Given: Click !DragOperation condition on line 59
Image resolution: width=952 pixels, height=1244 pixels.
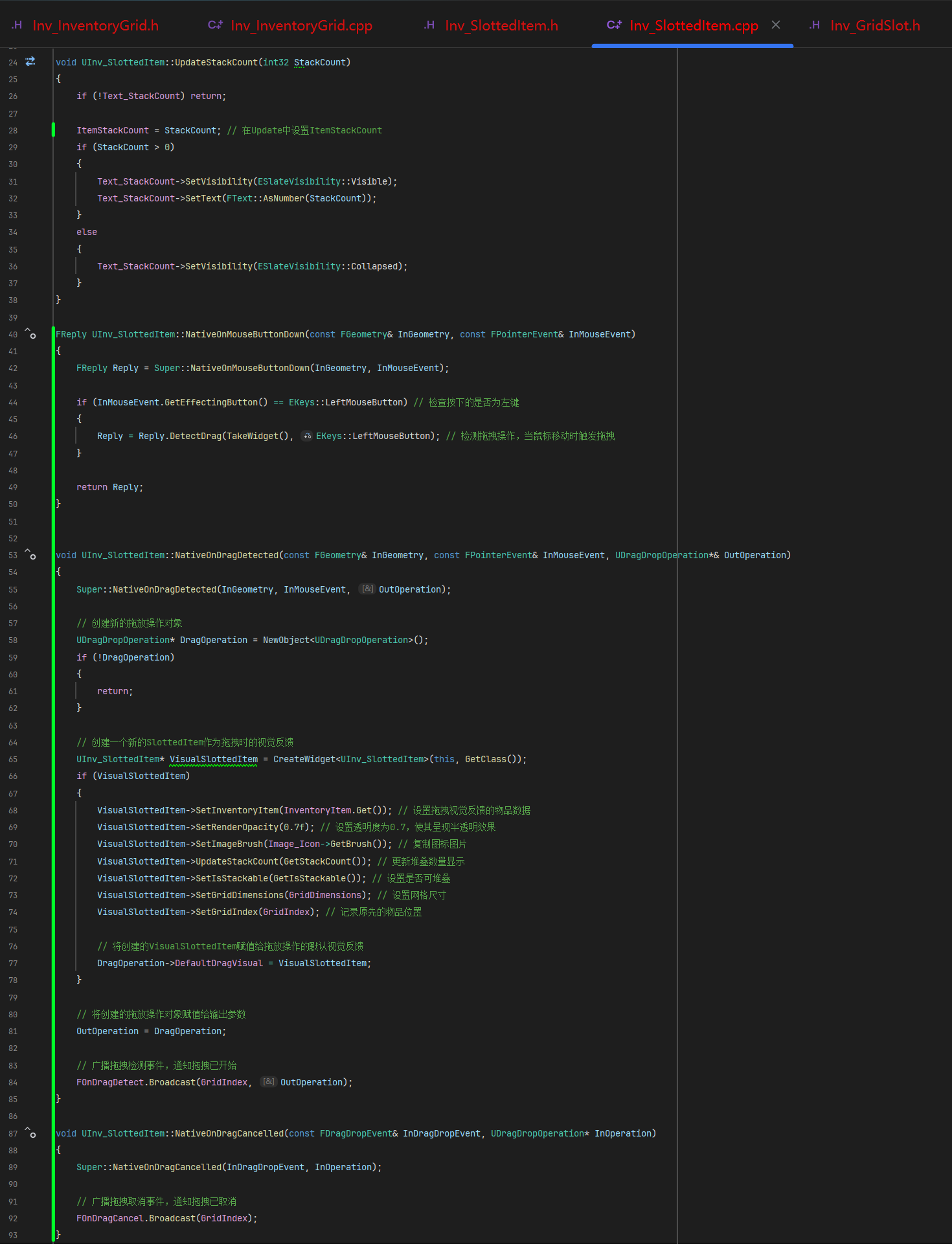Looking at the screenshot, I should click(x=133, y=657).
